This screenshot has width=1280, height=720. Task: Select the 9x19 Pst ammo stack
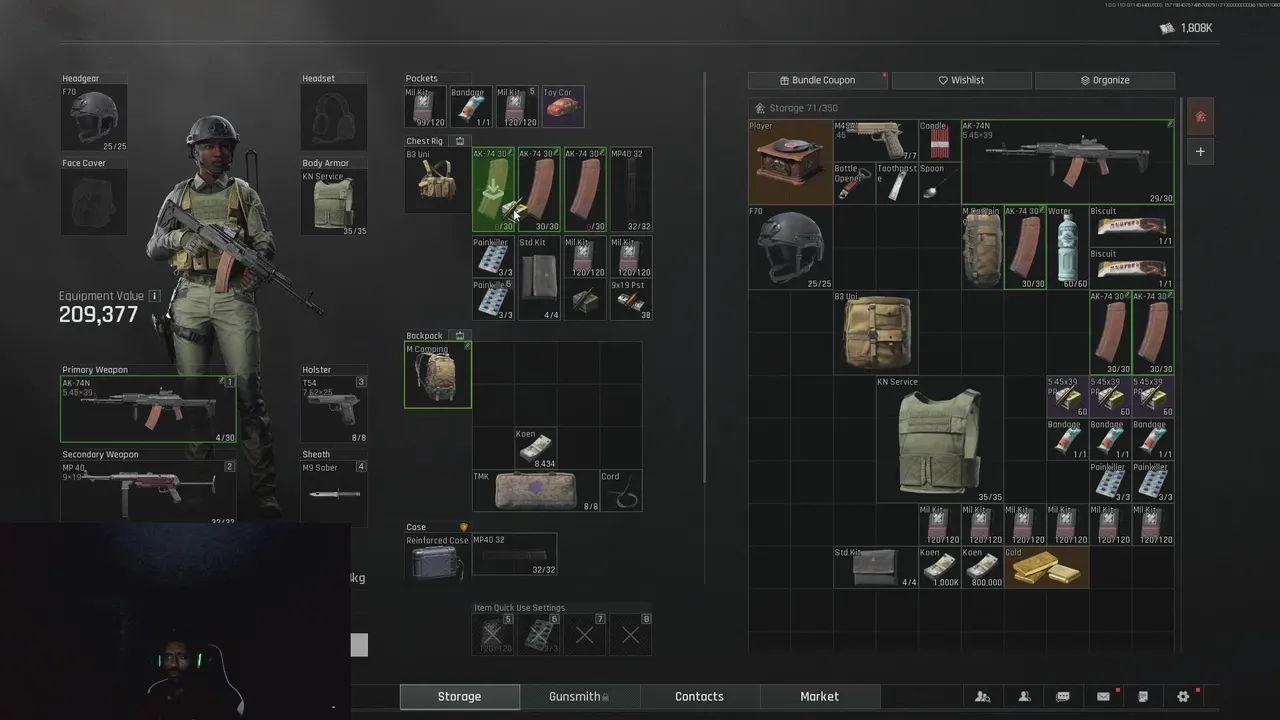click(631, 300)
